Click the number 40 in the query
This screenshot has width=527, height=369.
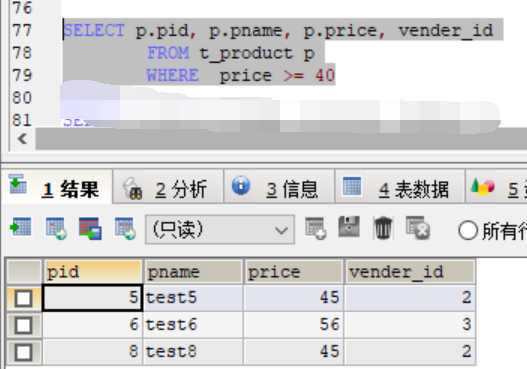click(x=325, y=75)
